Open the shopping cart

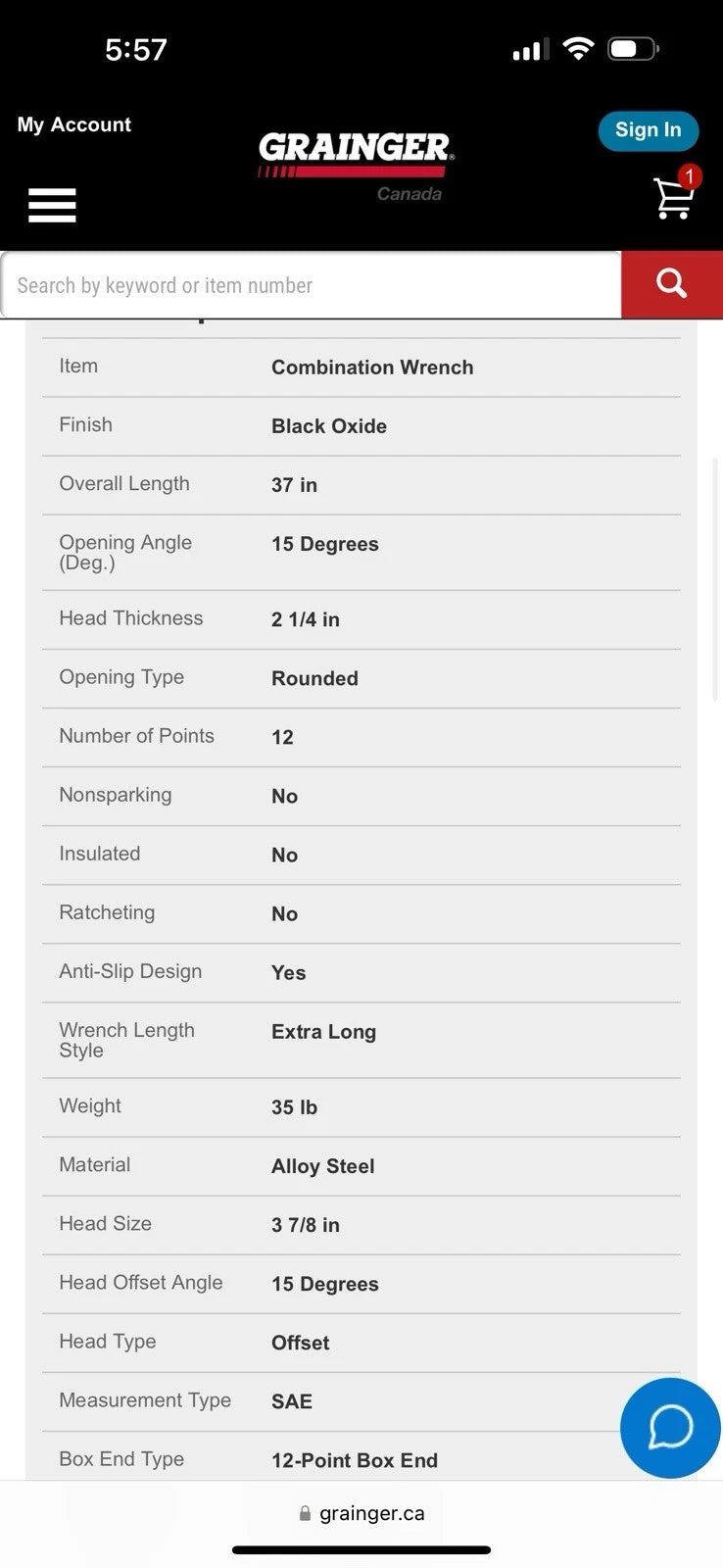(673, 197)
